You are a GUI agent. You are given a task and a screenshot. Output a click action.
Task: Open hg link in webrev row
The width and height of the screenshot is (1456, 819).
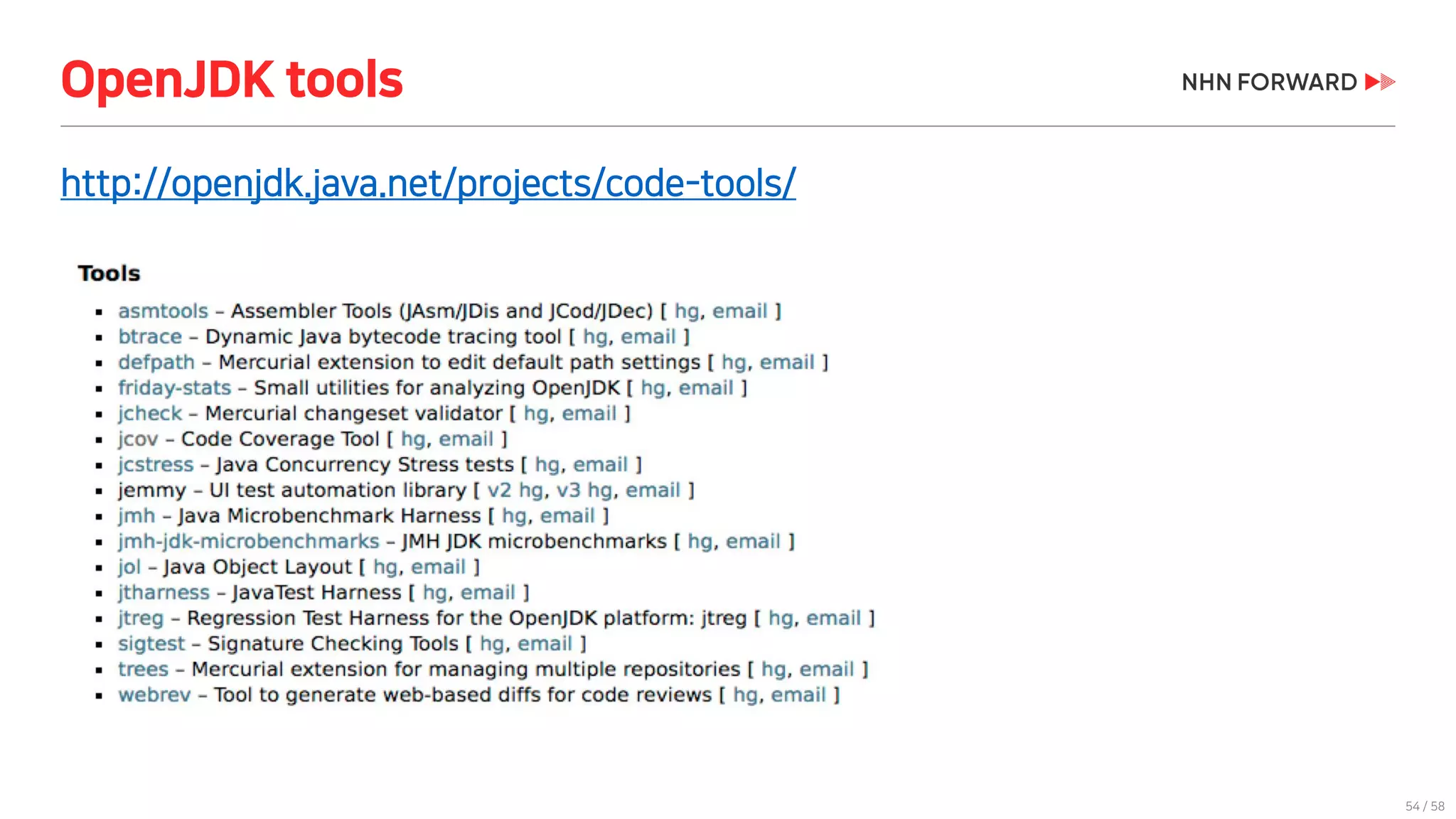(746, 695)
